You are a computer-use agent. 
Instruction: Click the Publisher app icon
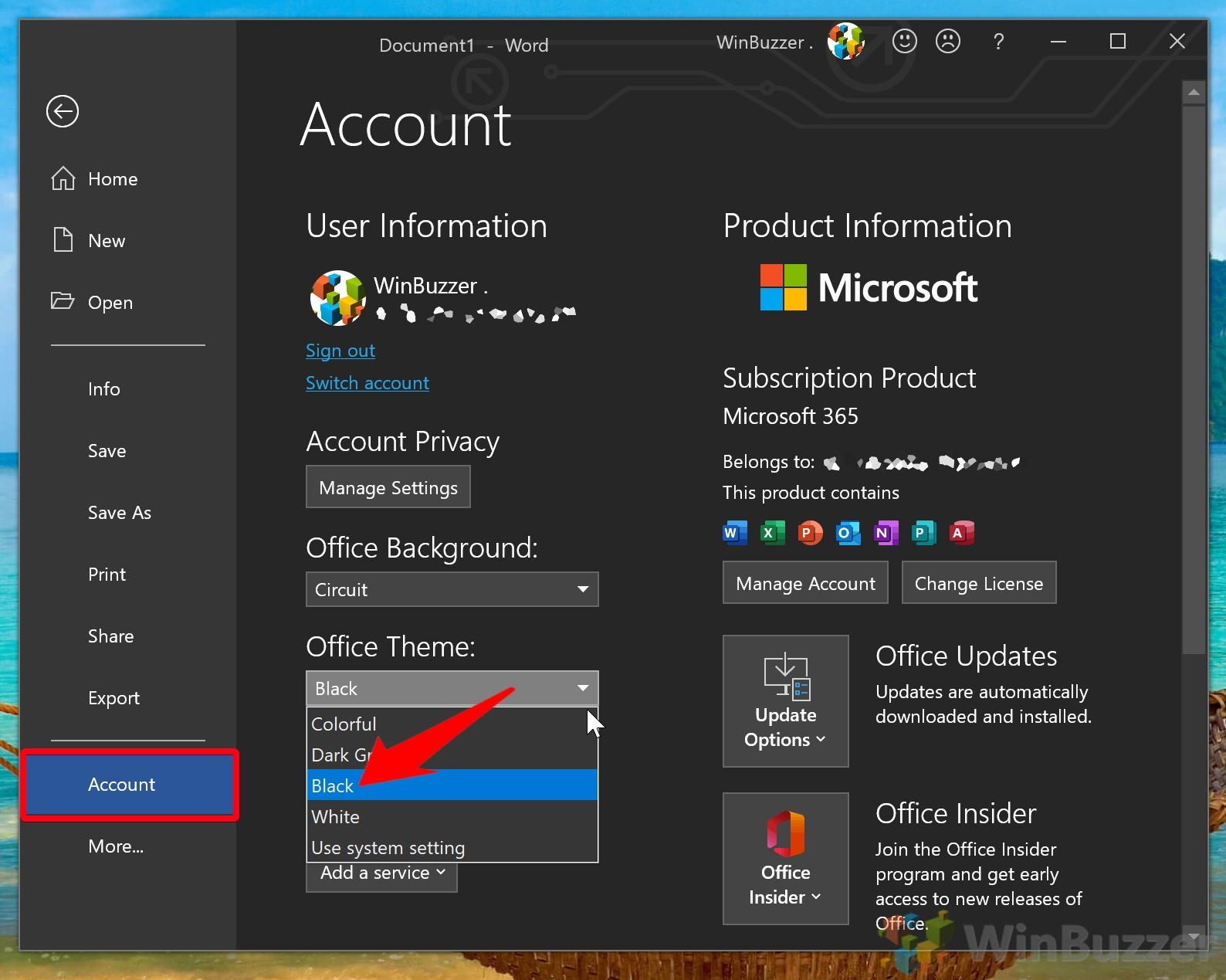(x=923, y=533)
